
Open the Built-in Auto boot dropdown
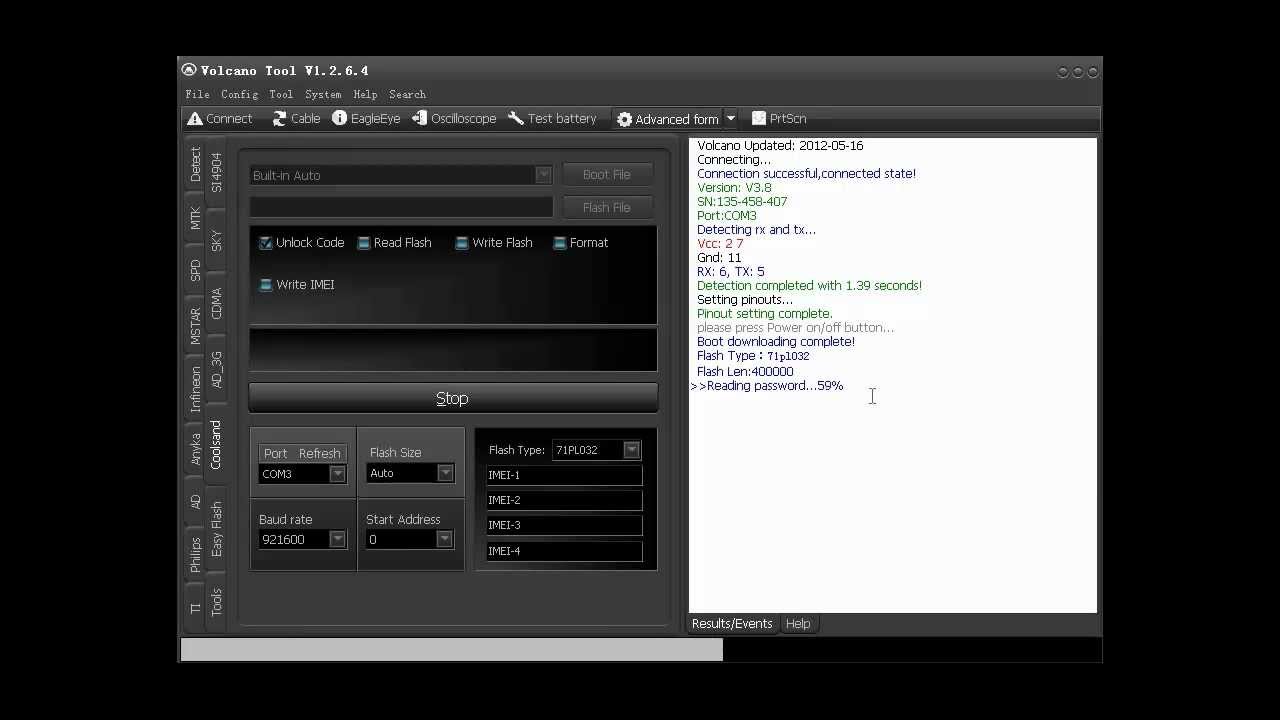tap(543, 175)
